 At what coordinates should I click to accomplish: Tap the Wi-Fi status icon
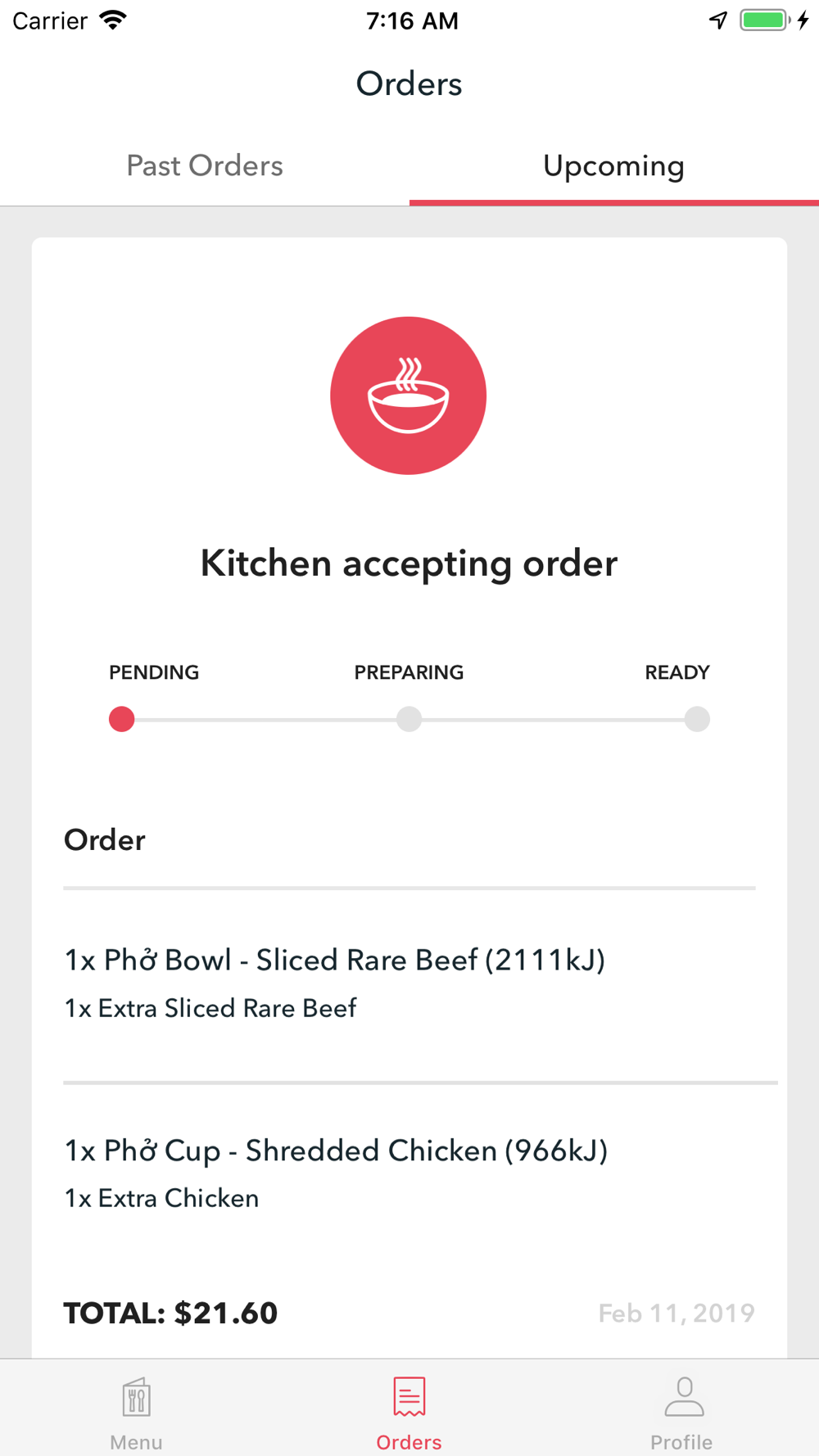tap(113, 20)
